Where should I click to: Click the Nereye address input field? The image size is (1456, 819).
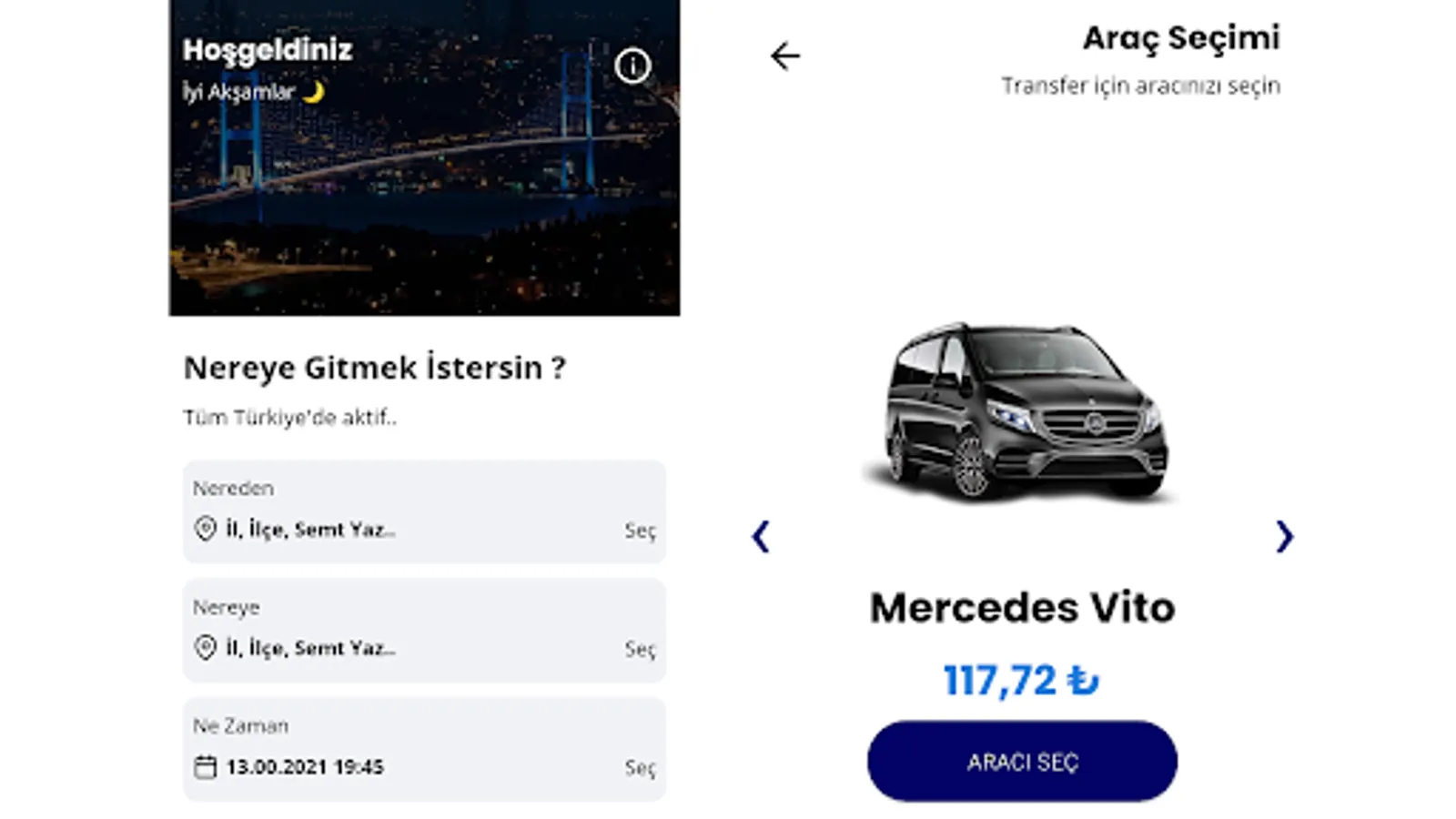(x=424, y=631)
